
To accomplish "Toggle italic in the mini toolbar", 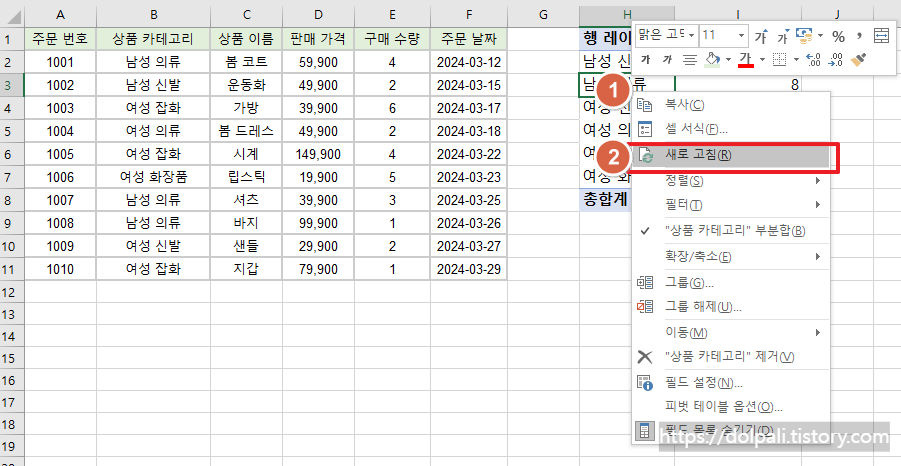I will pos(667,59).
